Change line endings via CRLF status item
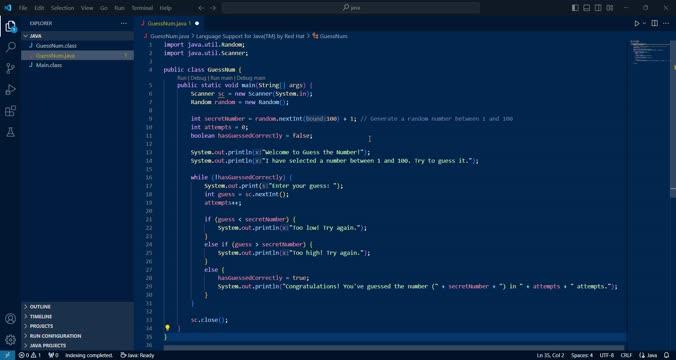The width and height of the screenshot is (676, 360). click(x=626, y=355)
